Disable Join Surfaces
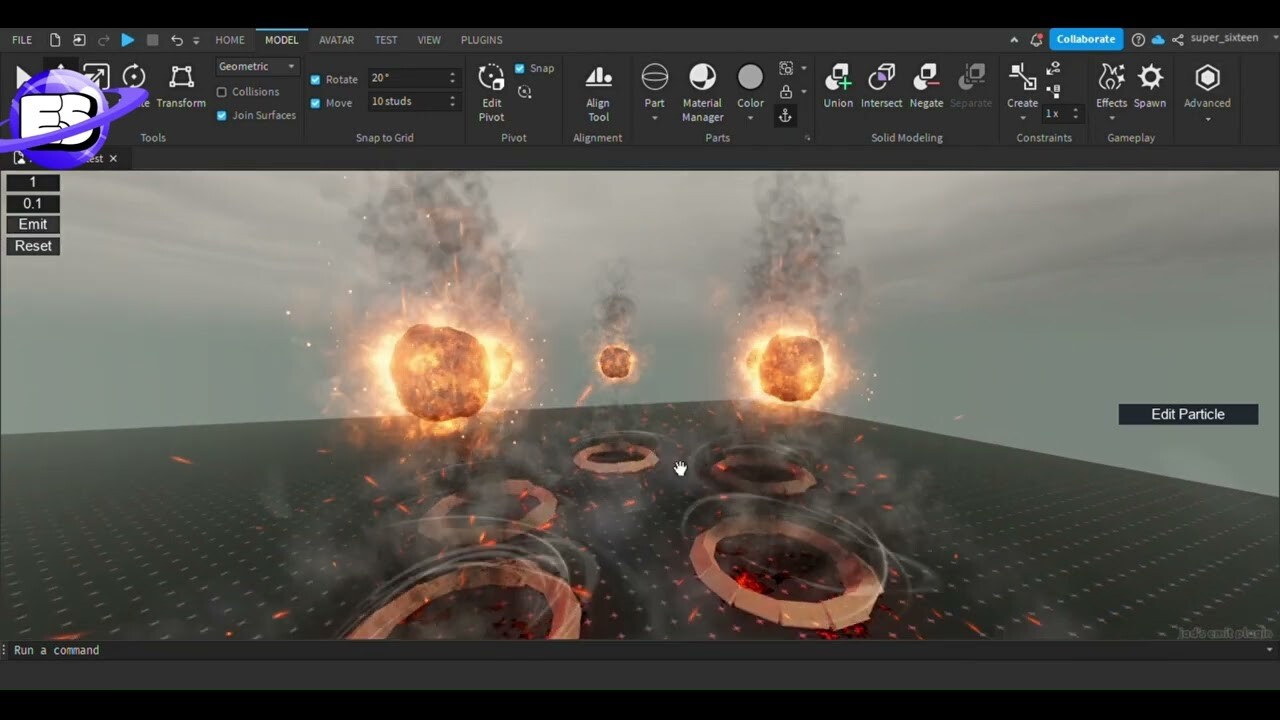1280x720 pixels. 221,115
